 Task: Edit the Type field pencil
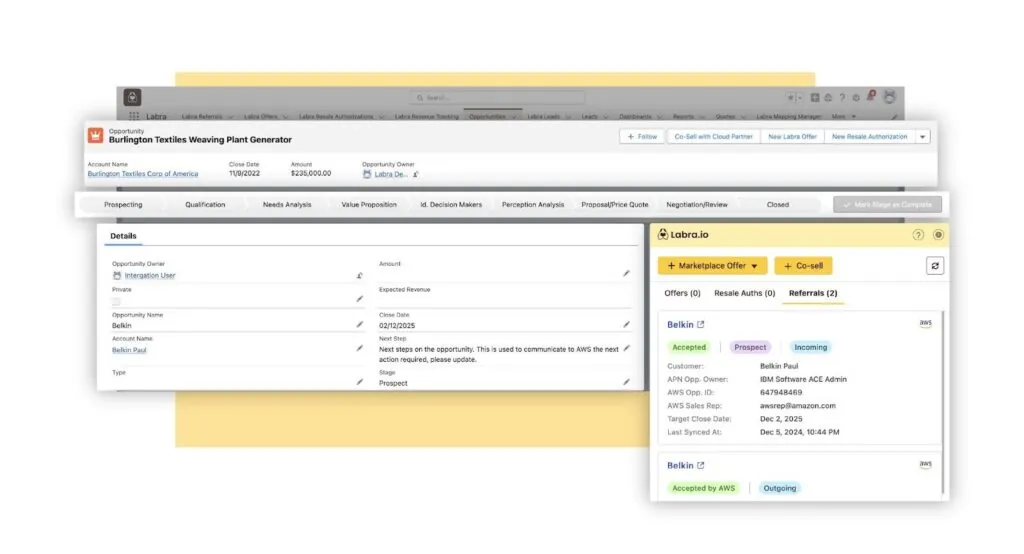pyautogui.click(x=359, y=382)
